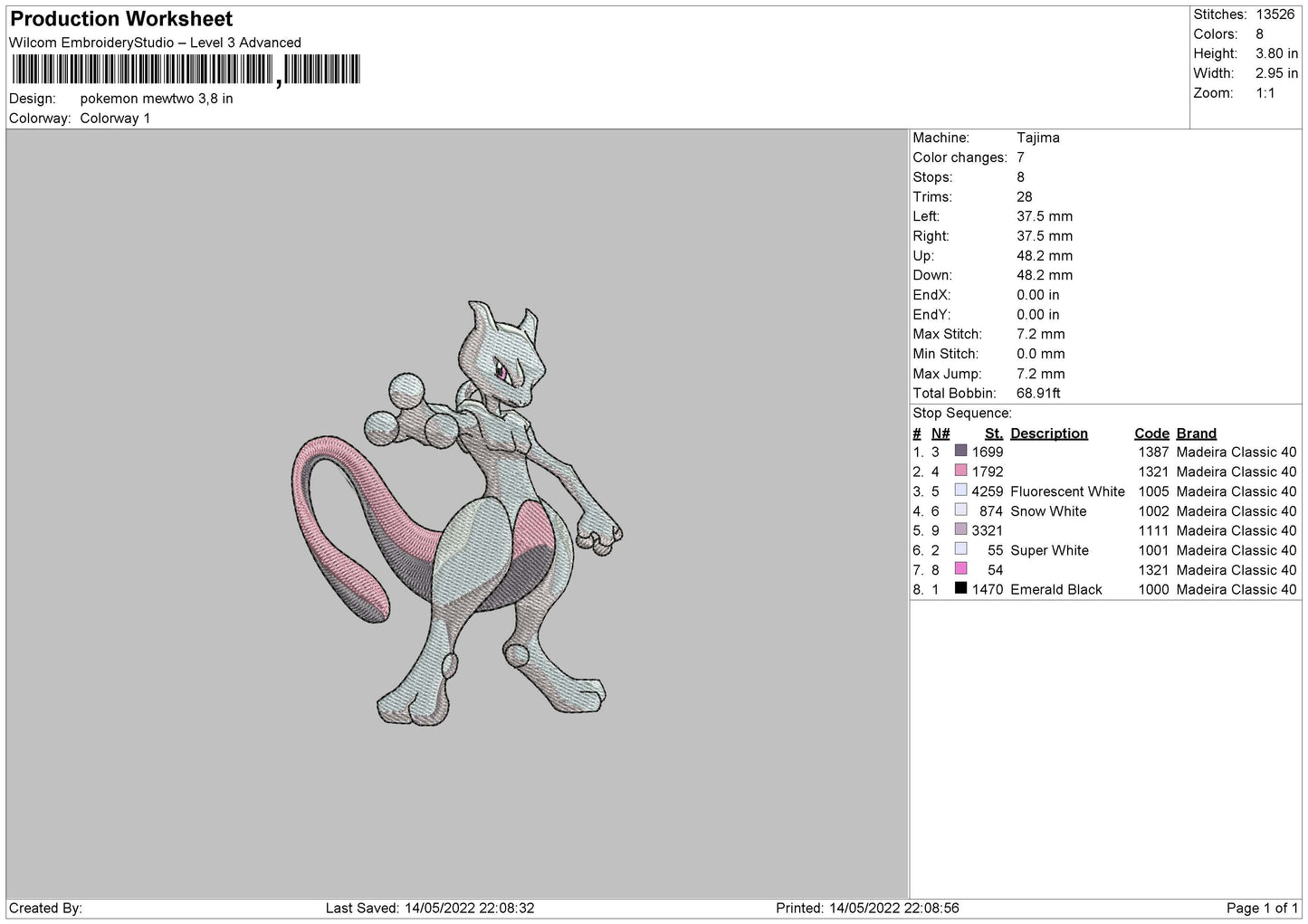The image size is (1308, 924).
Task: Click the Zoom value 1:1
Action: (1265, 93)
